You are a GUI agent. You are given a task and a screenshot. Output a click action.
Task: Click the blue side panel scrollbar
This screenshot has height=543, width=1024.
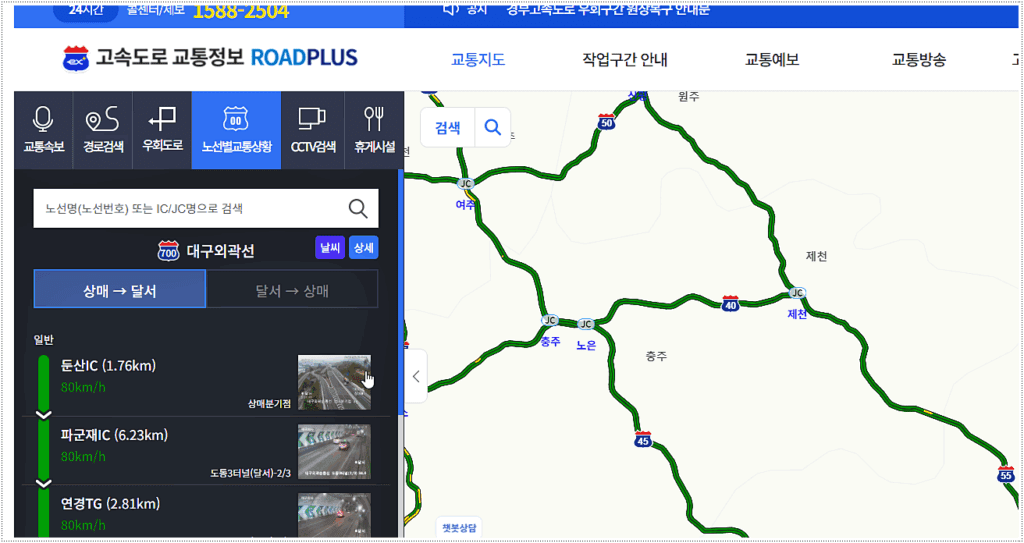(x=400, y=294)
